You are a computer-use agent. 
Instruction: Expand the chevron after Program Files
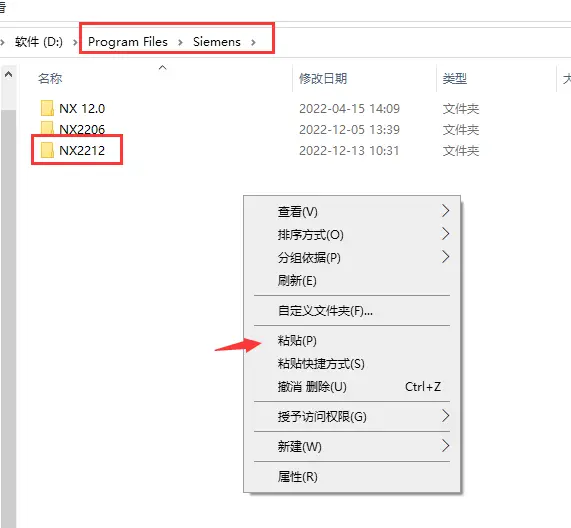180,42
